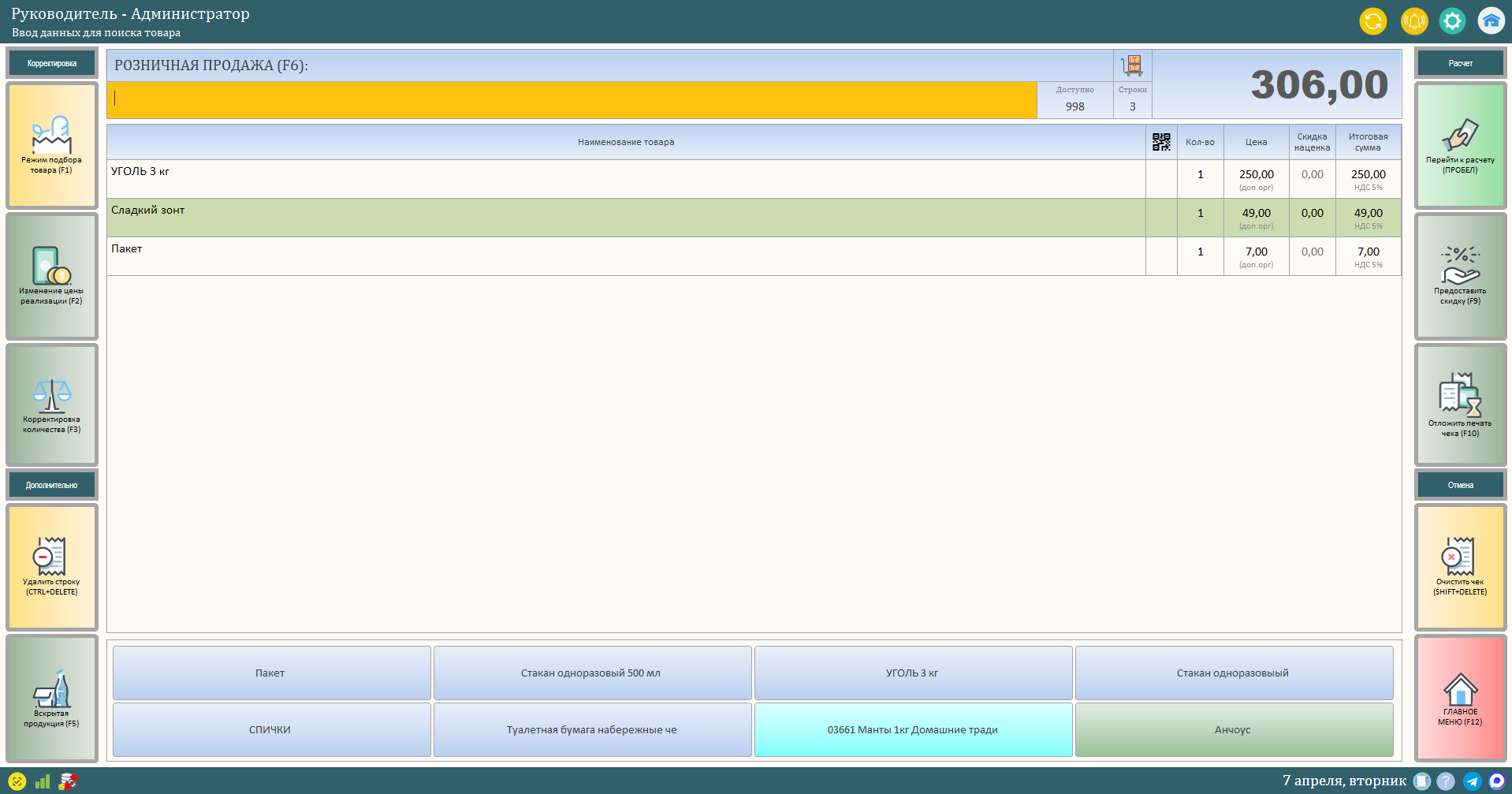Viewport: 1512px width, 794px height.
Task: Click the yellow refresh sync icon
Action: (1372, 21)
